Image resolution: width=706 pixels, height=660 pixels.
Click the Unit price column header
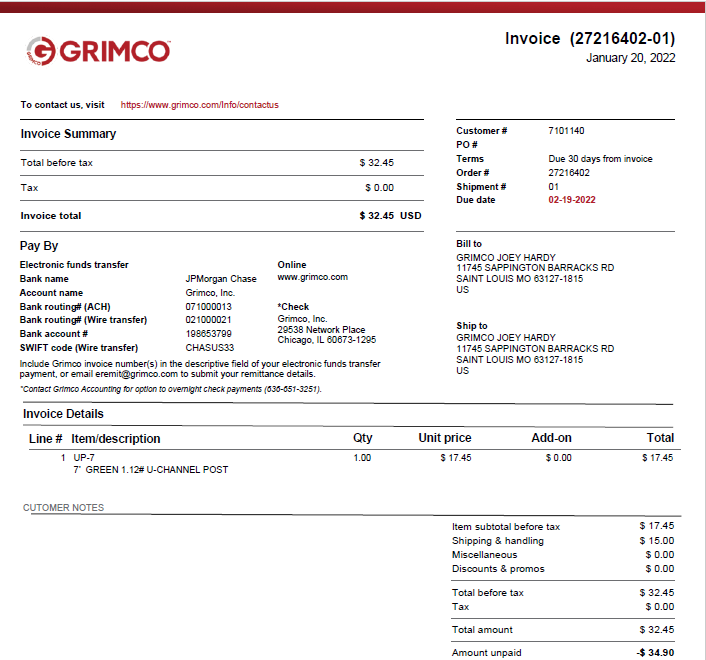coord(444,438)
